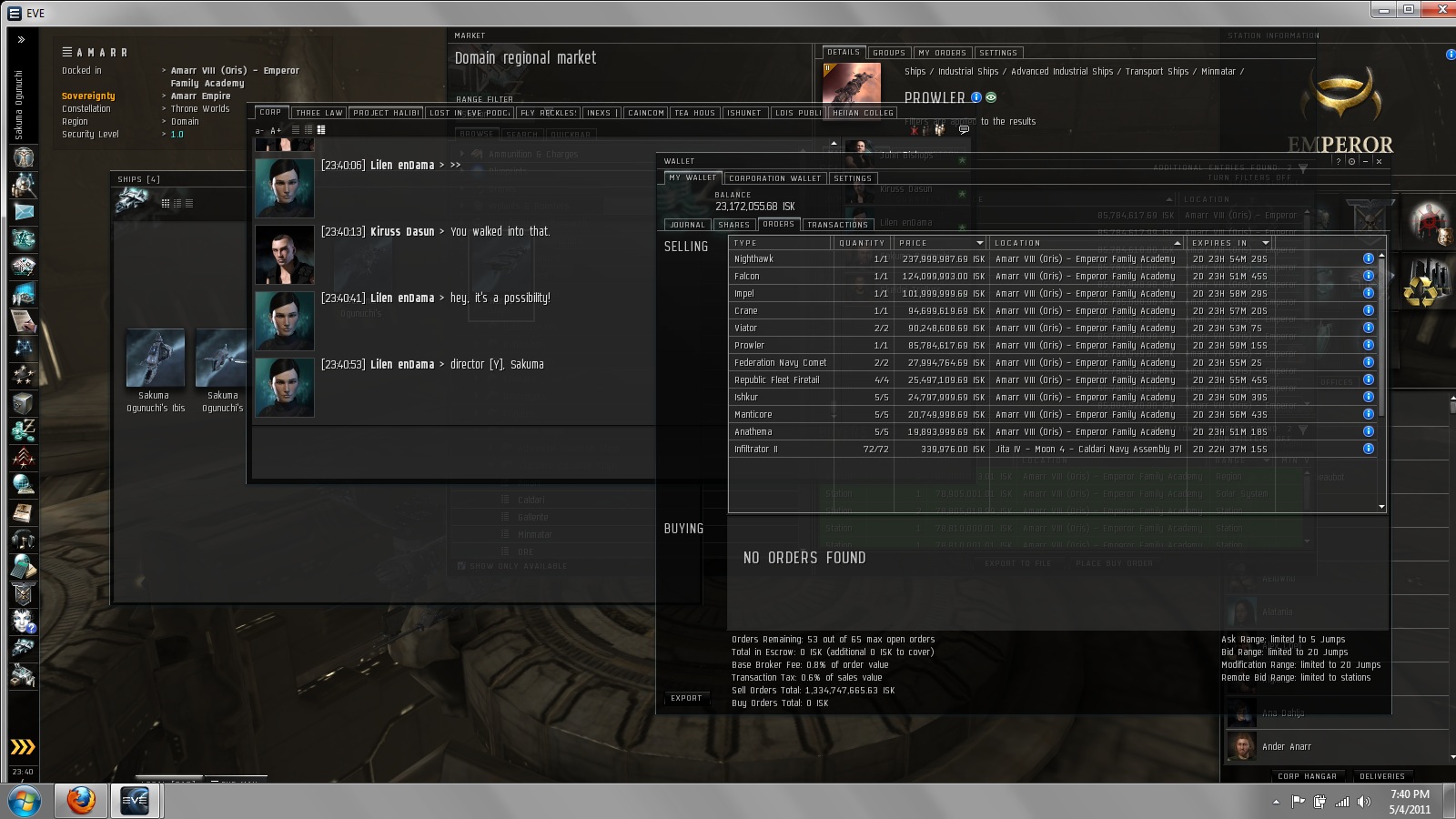The height and width of the screenshot is (819, 1456).
Task: Open the Character Sheet icon in Neocom
Action: 24,157
